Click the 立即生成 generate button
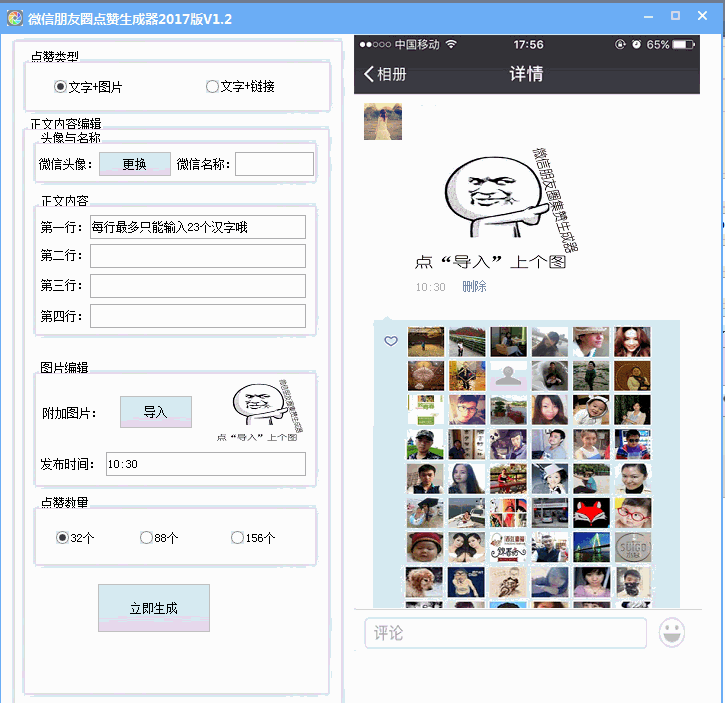Viewport: 725px width, 703px height. 154,608
